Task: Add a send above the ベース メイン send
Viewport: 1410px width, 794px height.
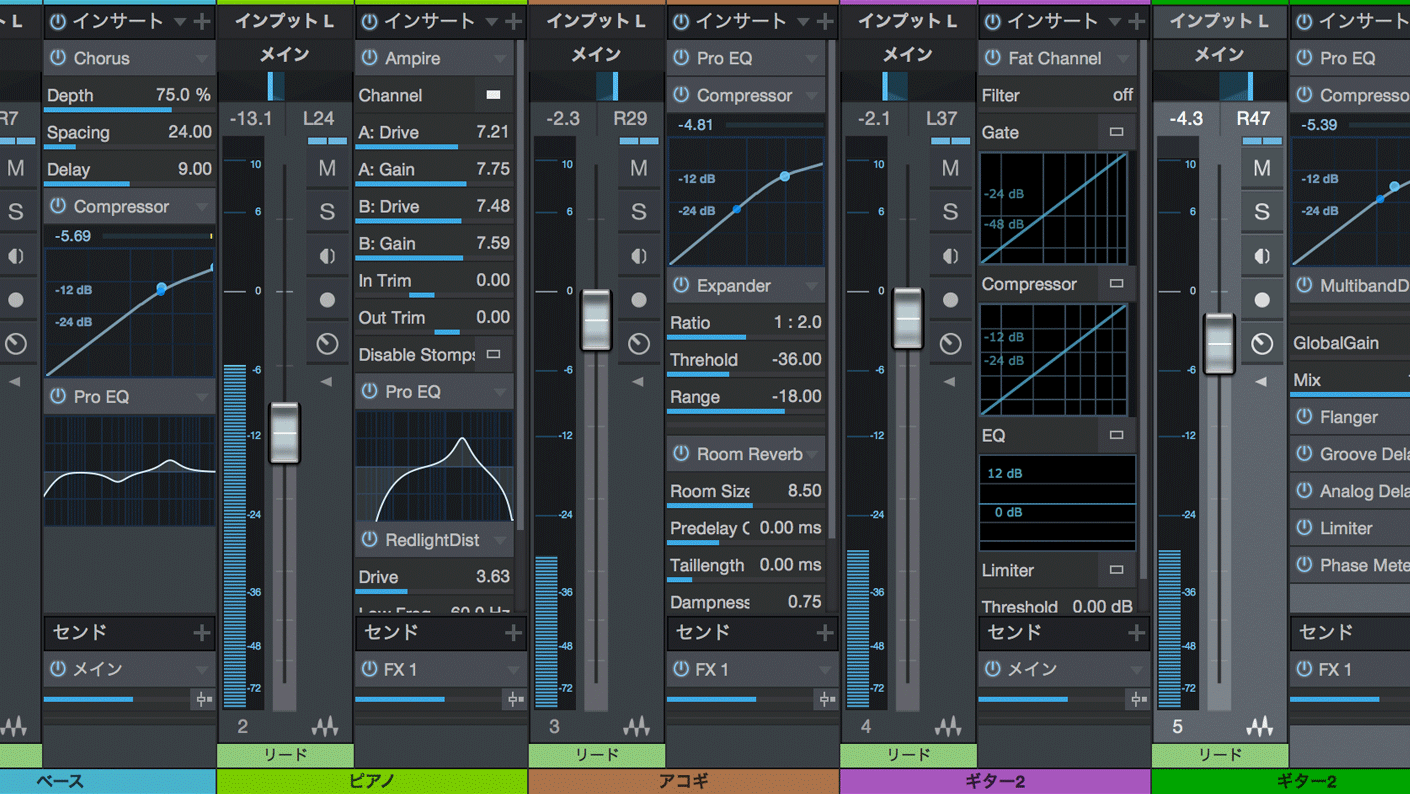Action: [x=202, y=632]
